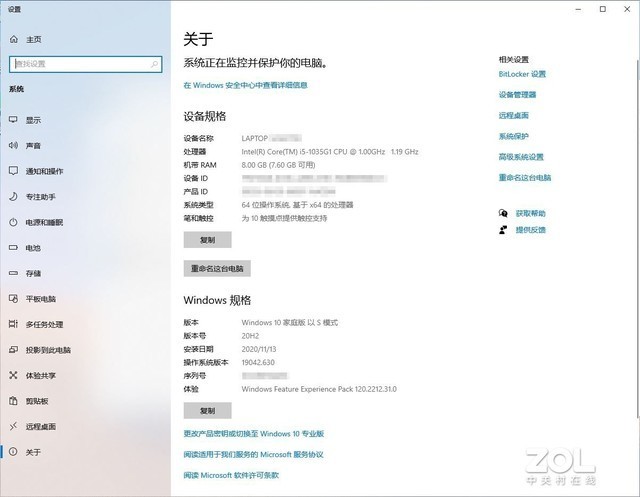Screen dimensions: 640x497
Task: Click 重命名这台电脑 related link
Action: point(524,178)
